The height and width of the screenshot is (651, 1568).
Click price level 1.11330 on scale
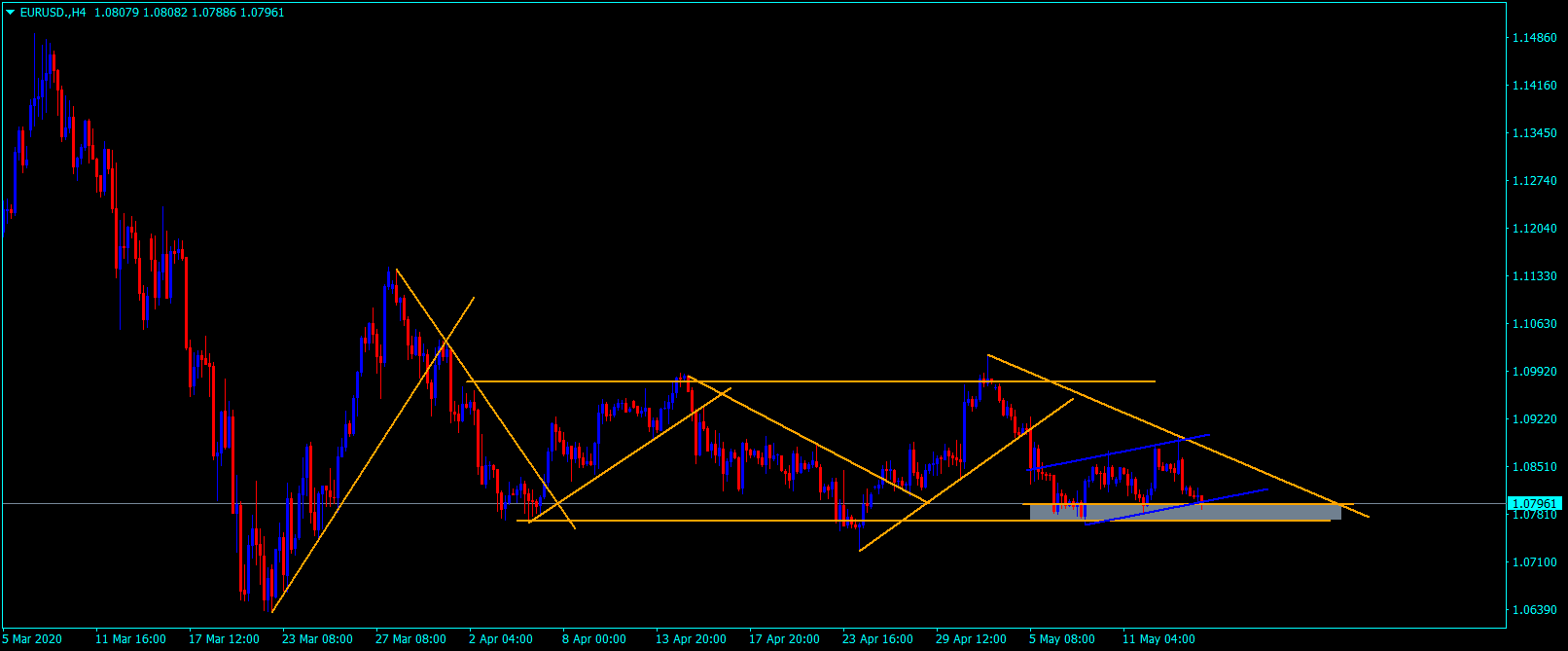(1533, 276)
